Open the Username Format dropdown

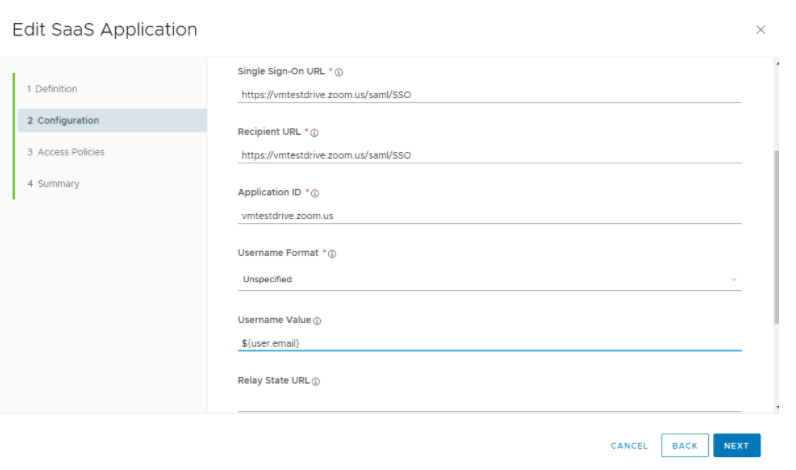(x=489, y=279)
